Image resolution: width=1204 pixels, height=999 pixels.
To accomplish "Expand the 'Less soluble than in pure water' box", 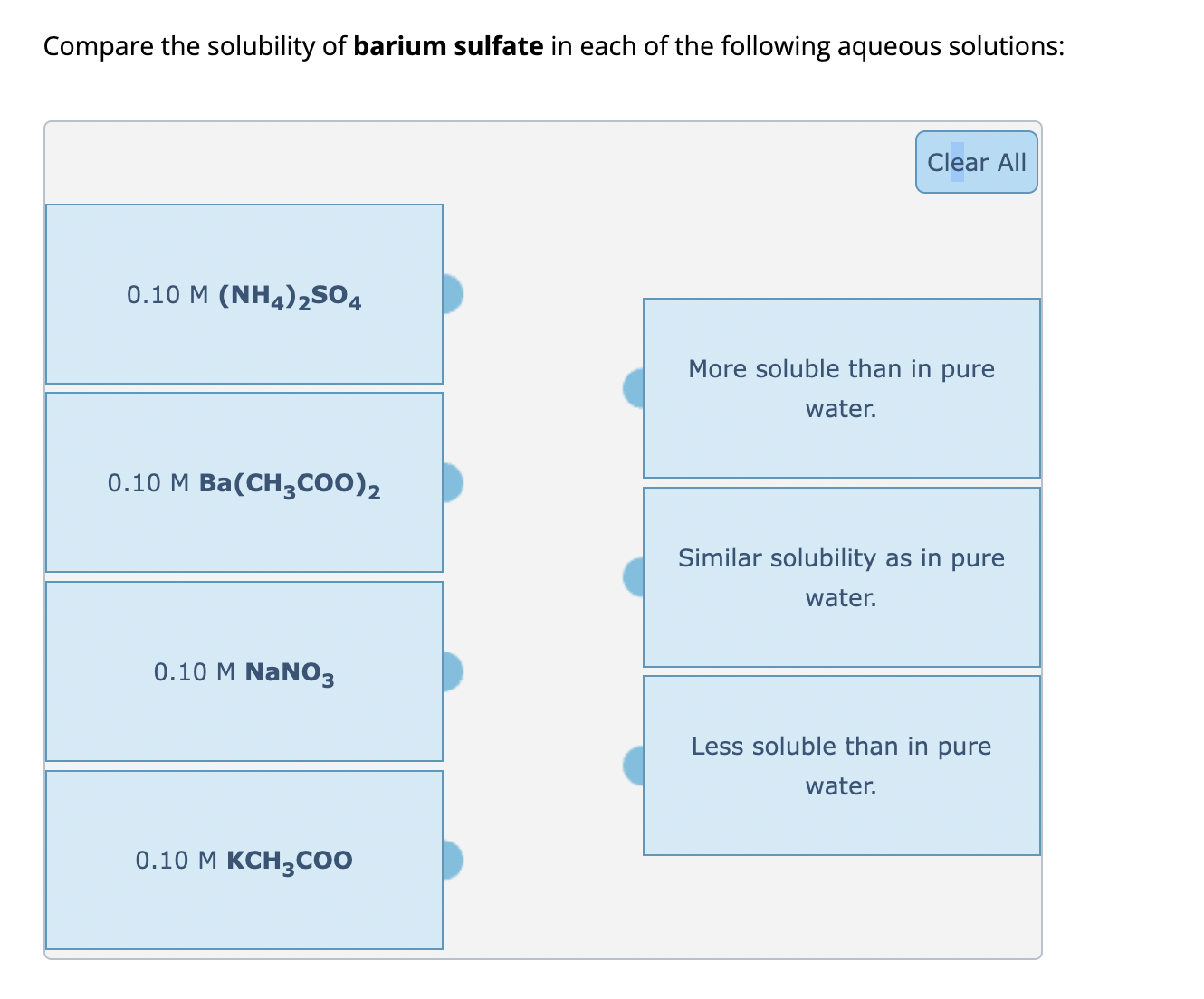I will point(841,765).
